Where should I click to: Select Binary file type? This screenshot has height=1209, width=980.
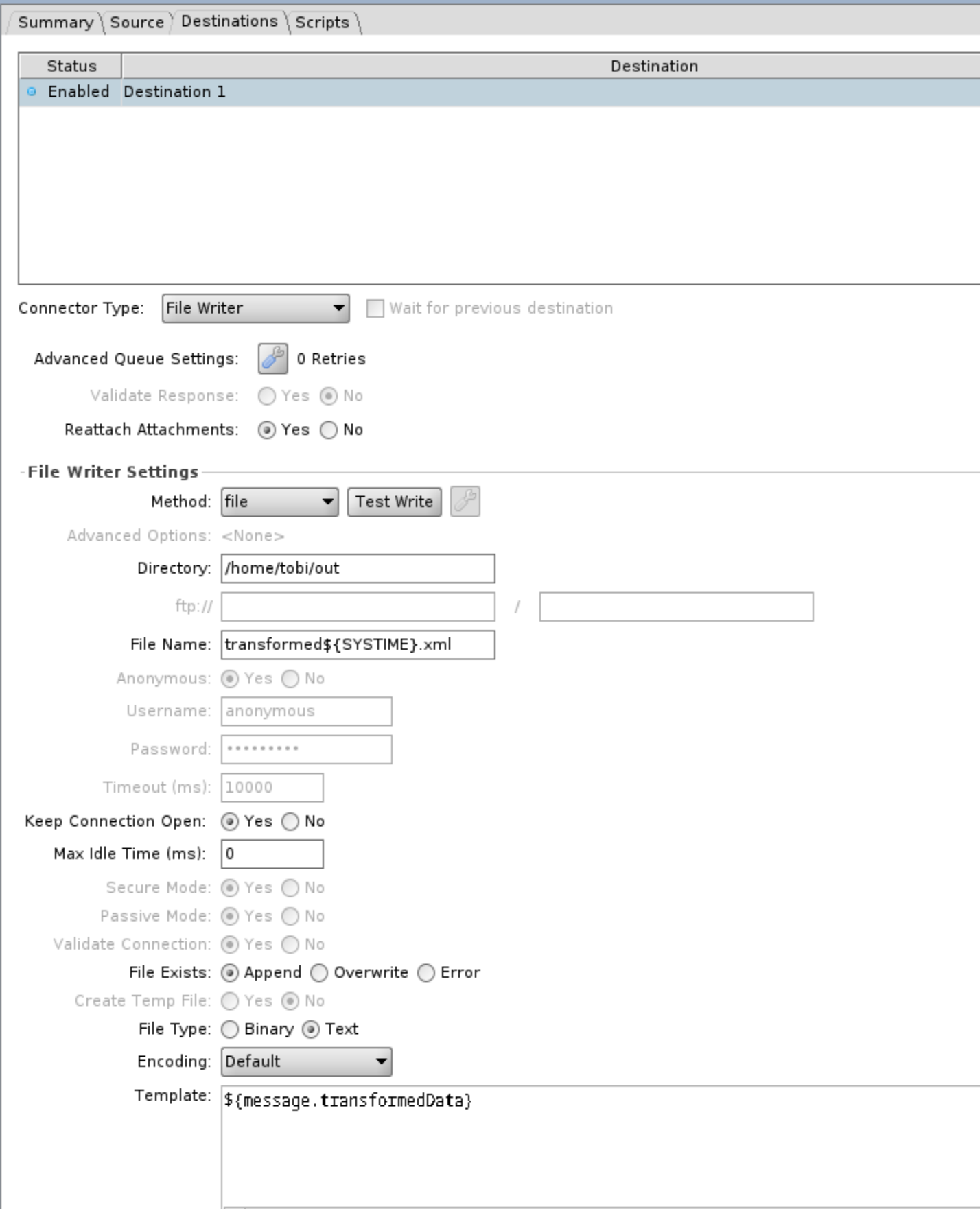click(x=231, y=1029)
